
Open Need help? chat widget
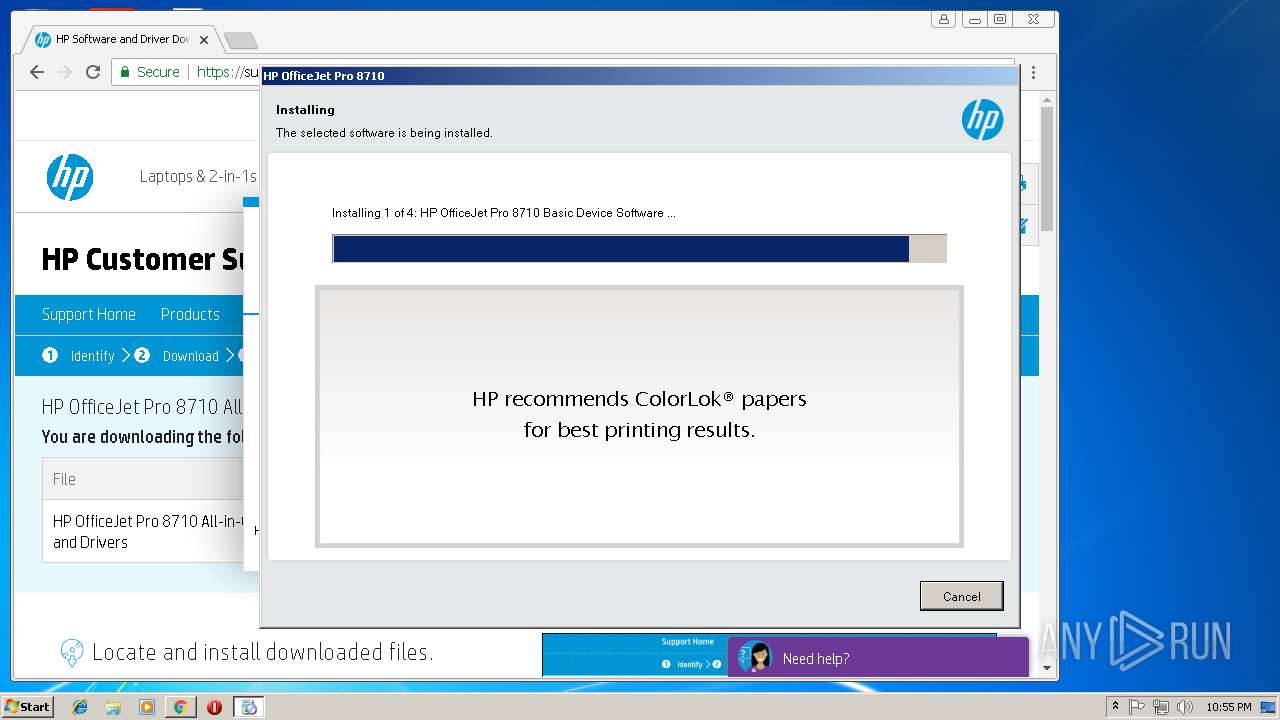pos(878,657)
